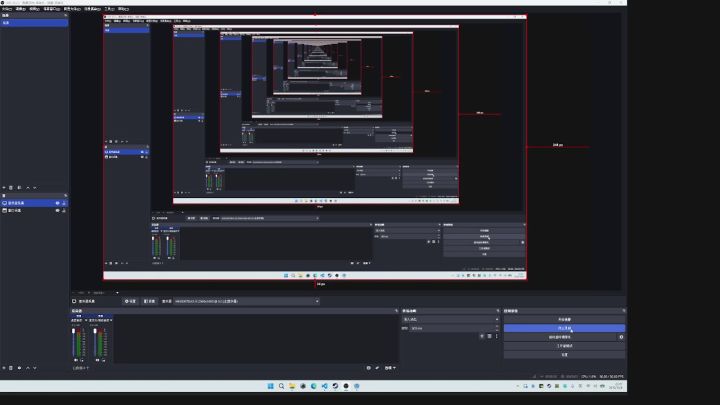Screen dimensions: 720x405
Task: Open the scene transition type dropdown
Action: tap(451, 319)
